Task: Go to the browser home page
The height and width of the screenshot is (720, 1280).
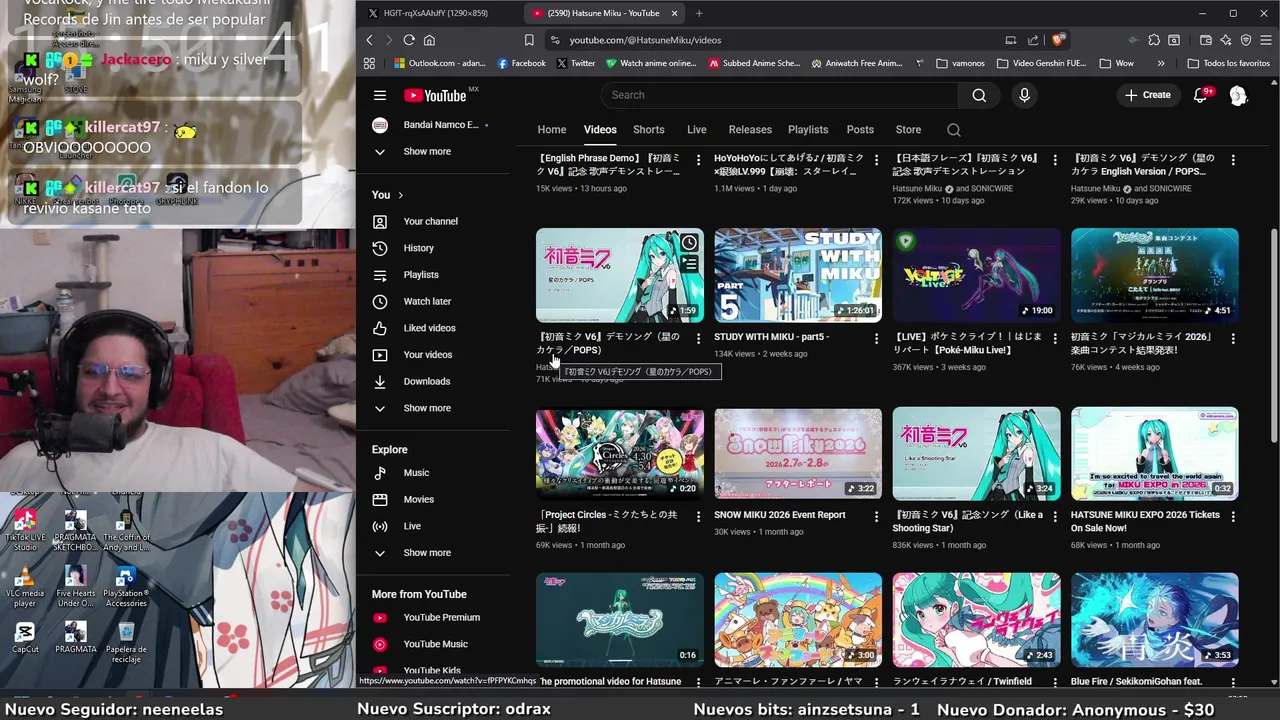Action: pyautogui.click(x=429, y=40)
